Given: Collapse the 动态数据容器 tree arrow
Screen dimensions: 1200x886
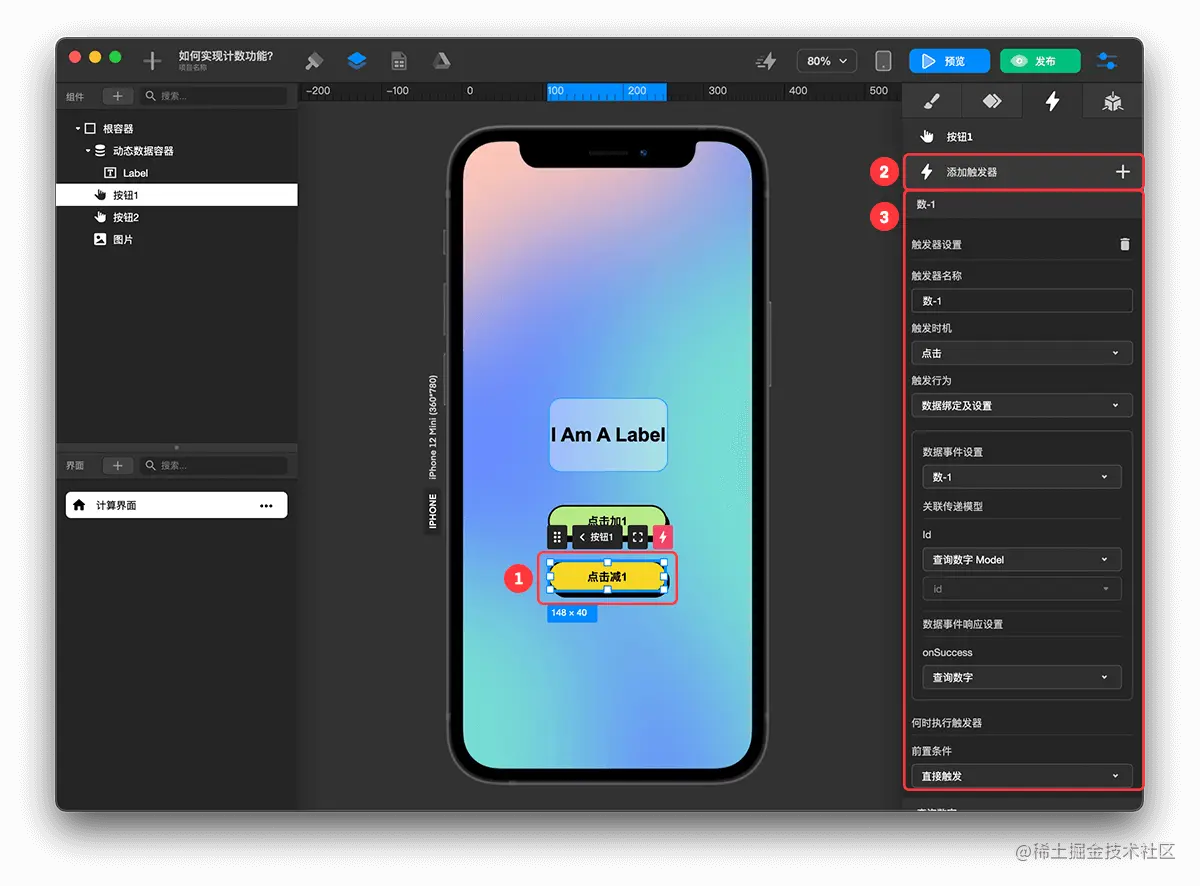Looking at the screenshot, I should click(88, 151).
